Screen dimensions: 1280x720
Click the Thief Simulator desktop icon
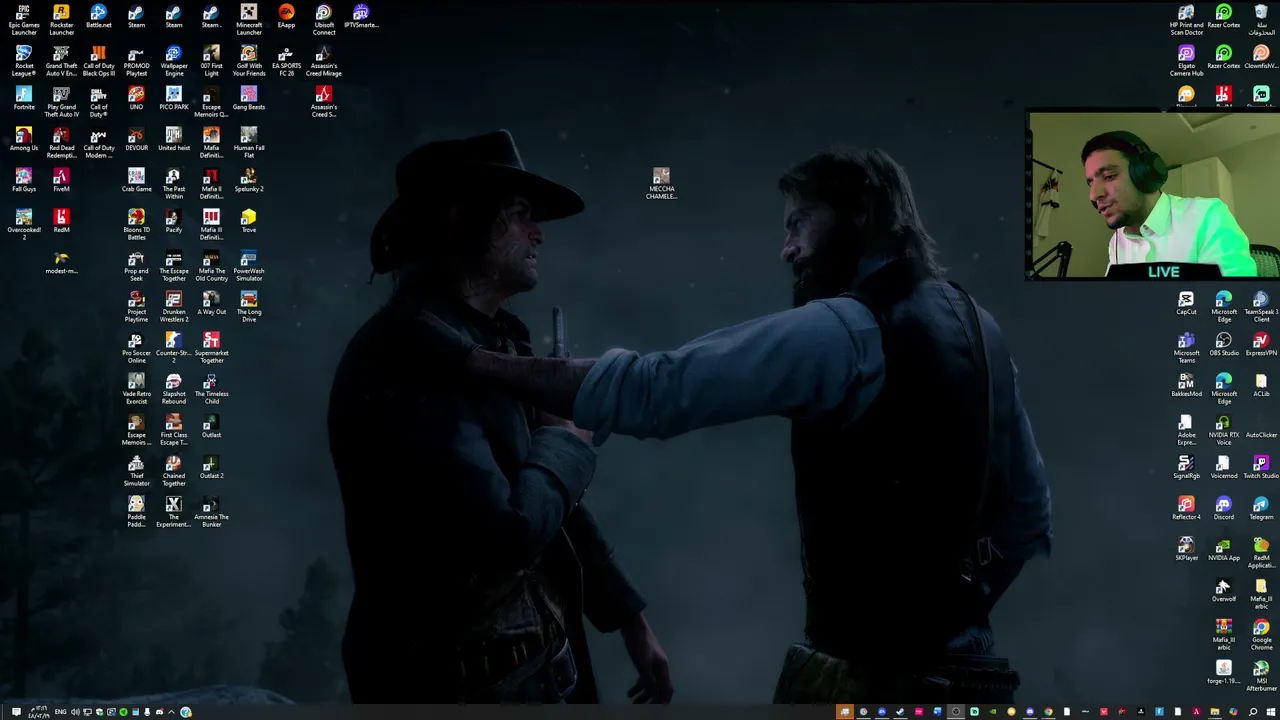pos(136,471)
